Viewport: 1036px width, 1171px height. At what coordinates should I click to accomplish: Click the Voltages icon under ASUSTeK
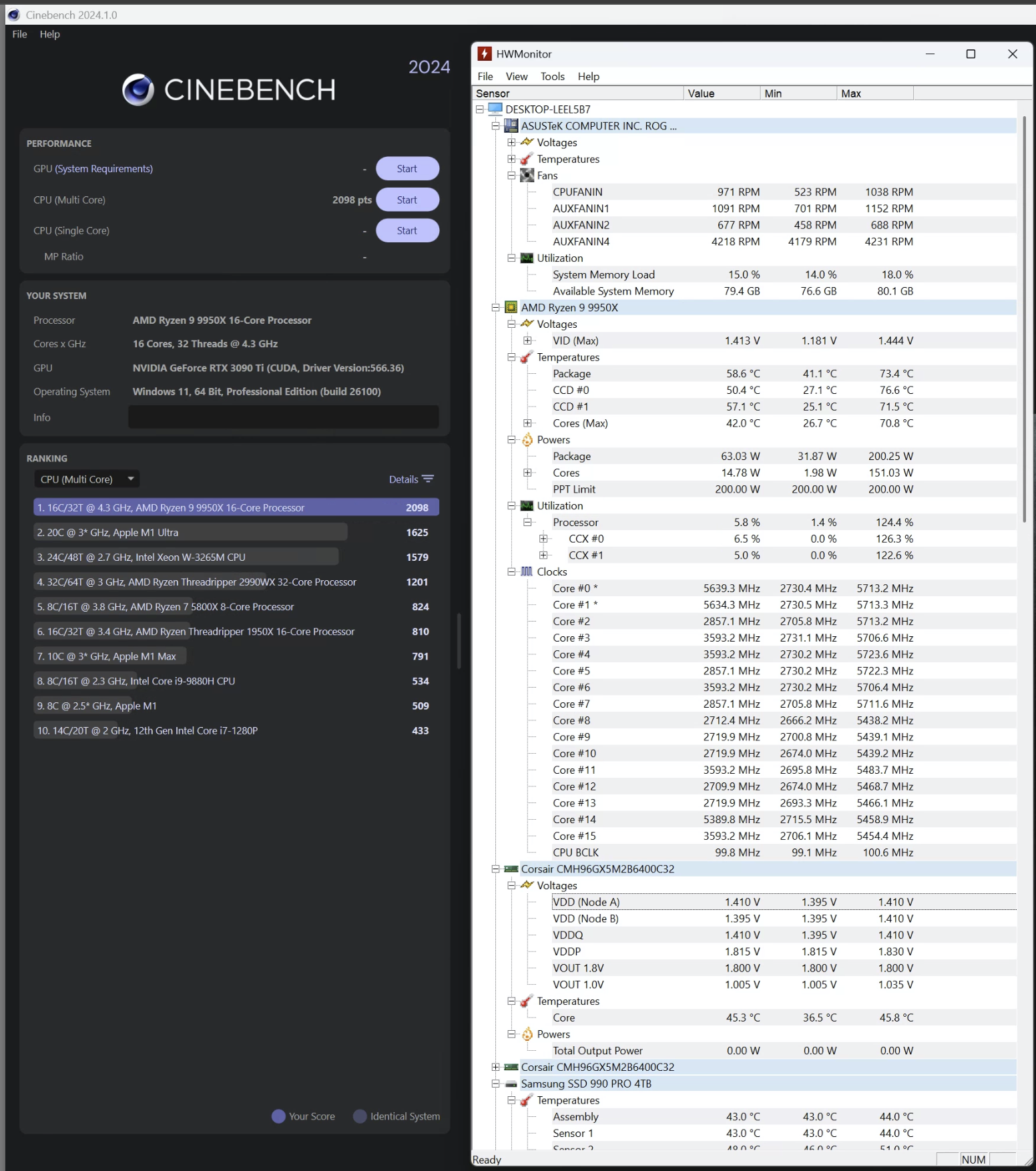527,142
